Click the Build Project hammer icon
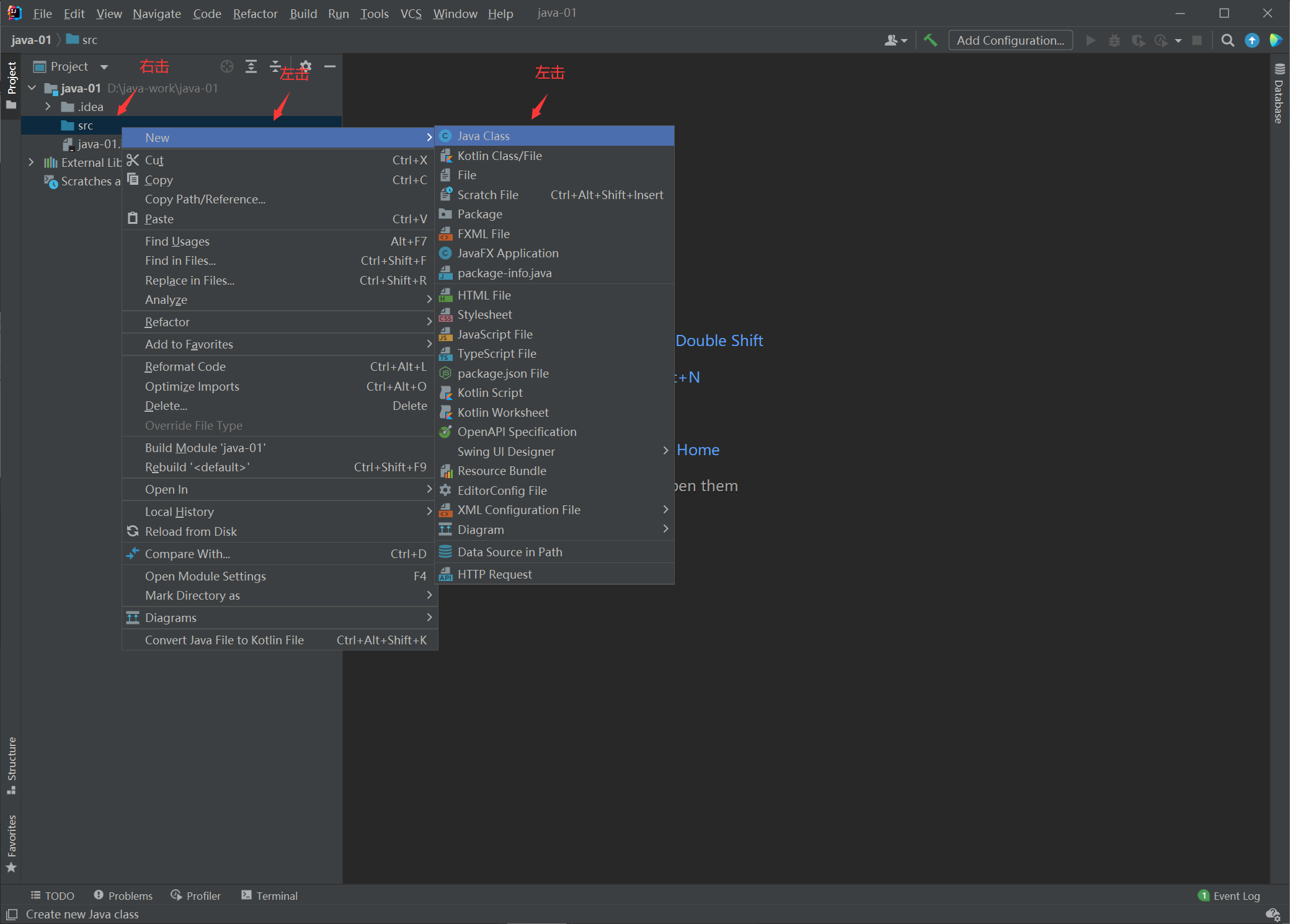Screen dimensions: 1290x924 point(930,40)
